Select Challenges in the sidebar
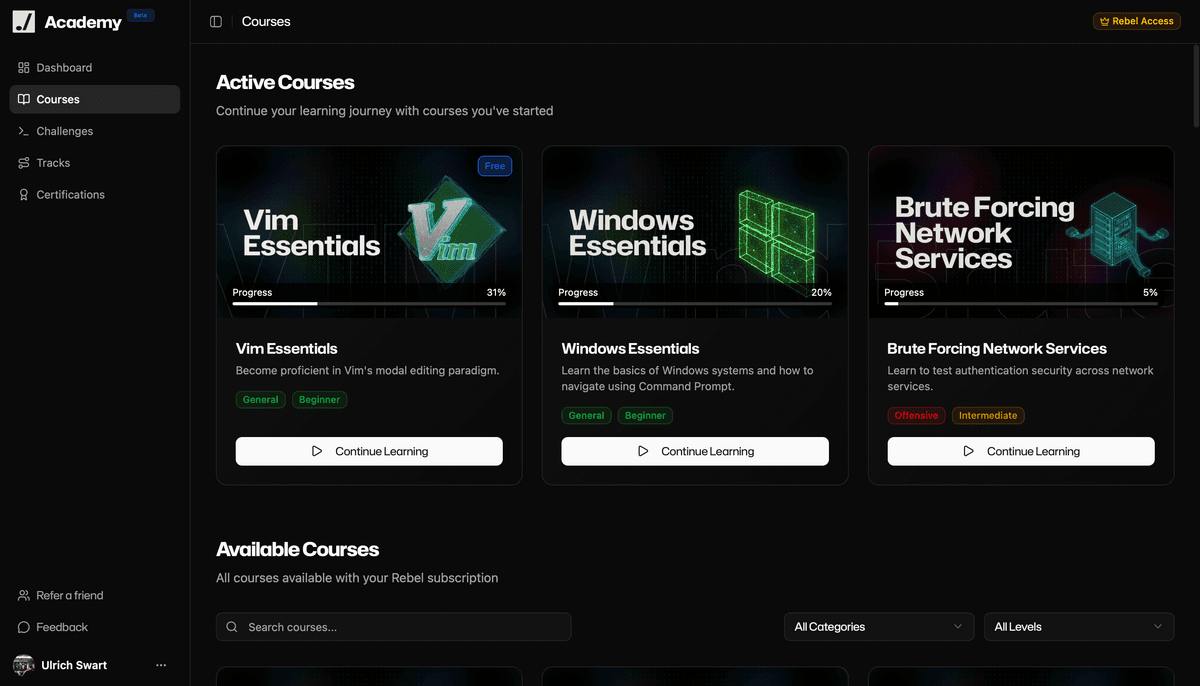Image resolution: width=1200 pixels, height=686 pixels. (x=64, y=131)
